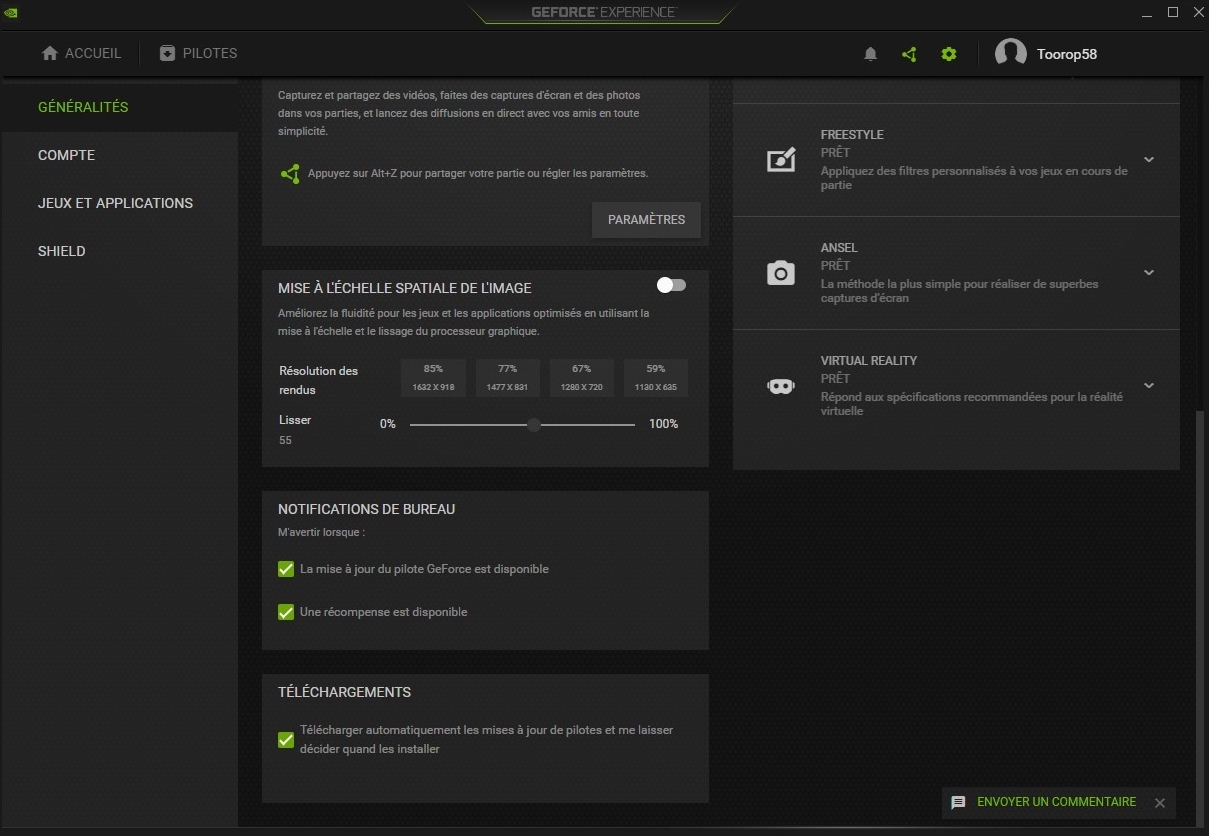Click the Lisser value '55'
The image size is (1209, 836).
[x=286, y=441]
